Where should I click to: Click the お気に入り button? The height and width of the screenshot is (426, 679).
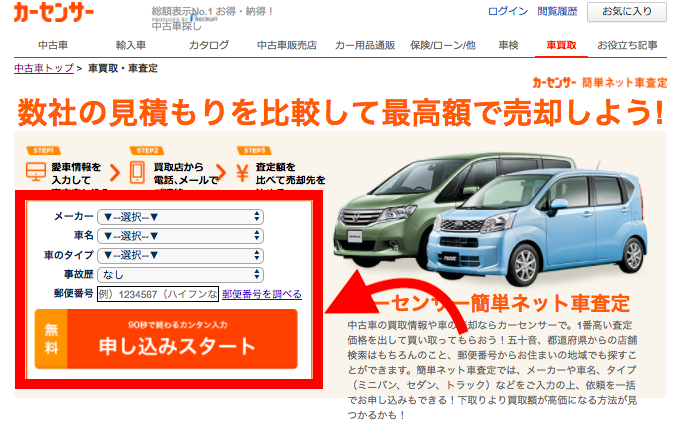click(x=627, y=12)
